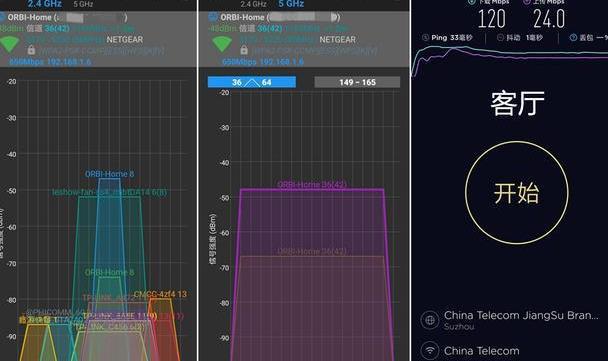Open China Telecom JiangSu server selection

coord(510,320)
